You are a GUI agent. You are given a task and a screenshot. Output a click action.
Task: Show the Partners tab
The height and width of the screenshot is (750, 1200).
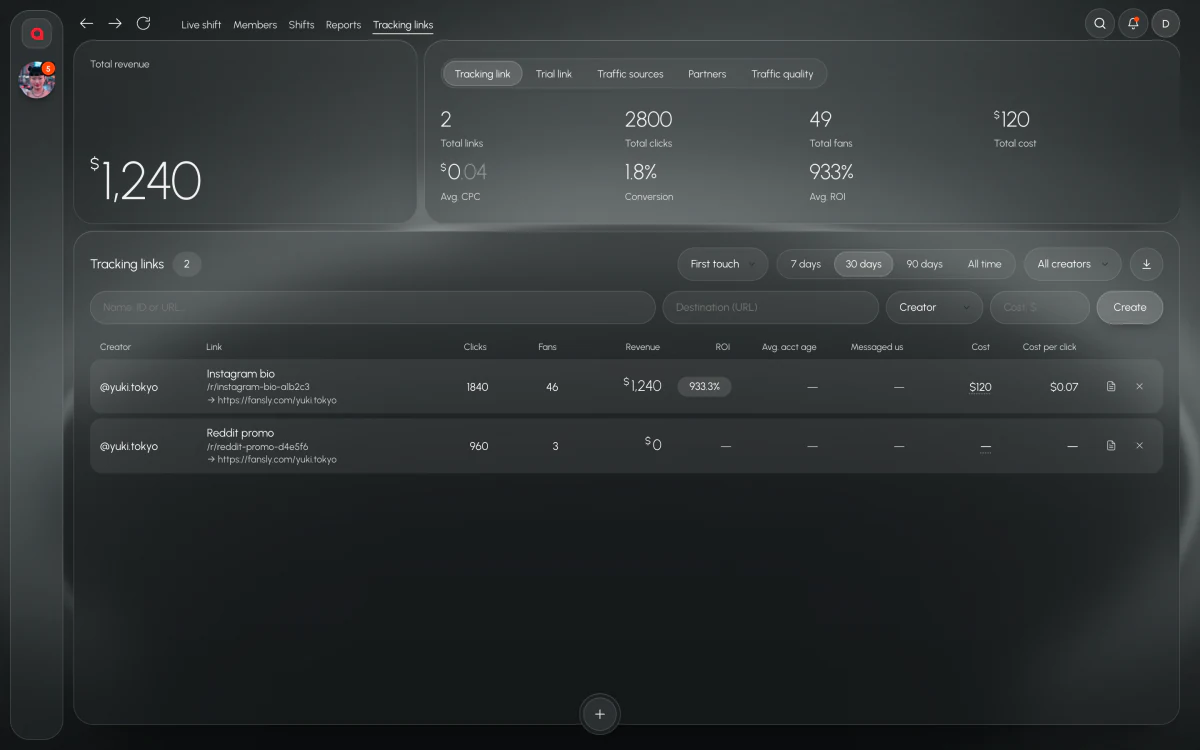coord(707,74)
